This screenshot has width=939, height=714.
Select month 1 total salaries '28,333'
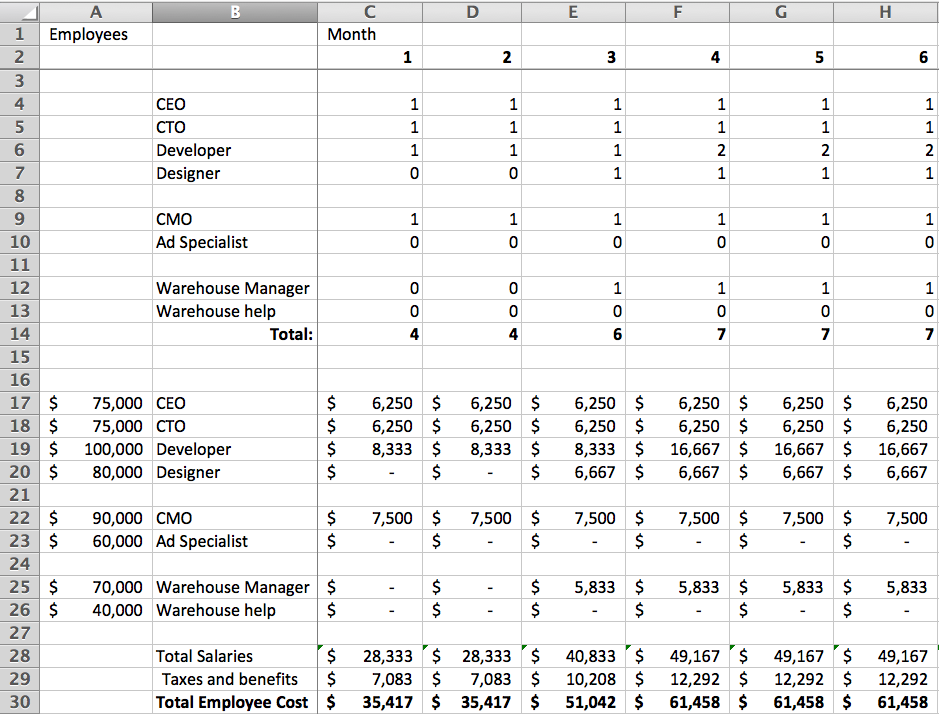click(370, 656)
